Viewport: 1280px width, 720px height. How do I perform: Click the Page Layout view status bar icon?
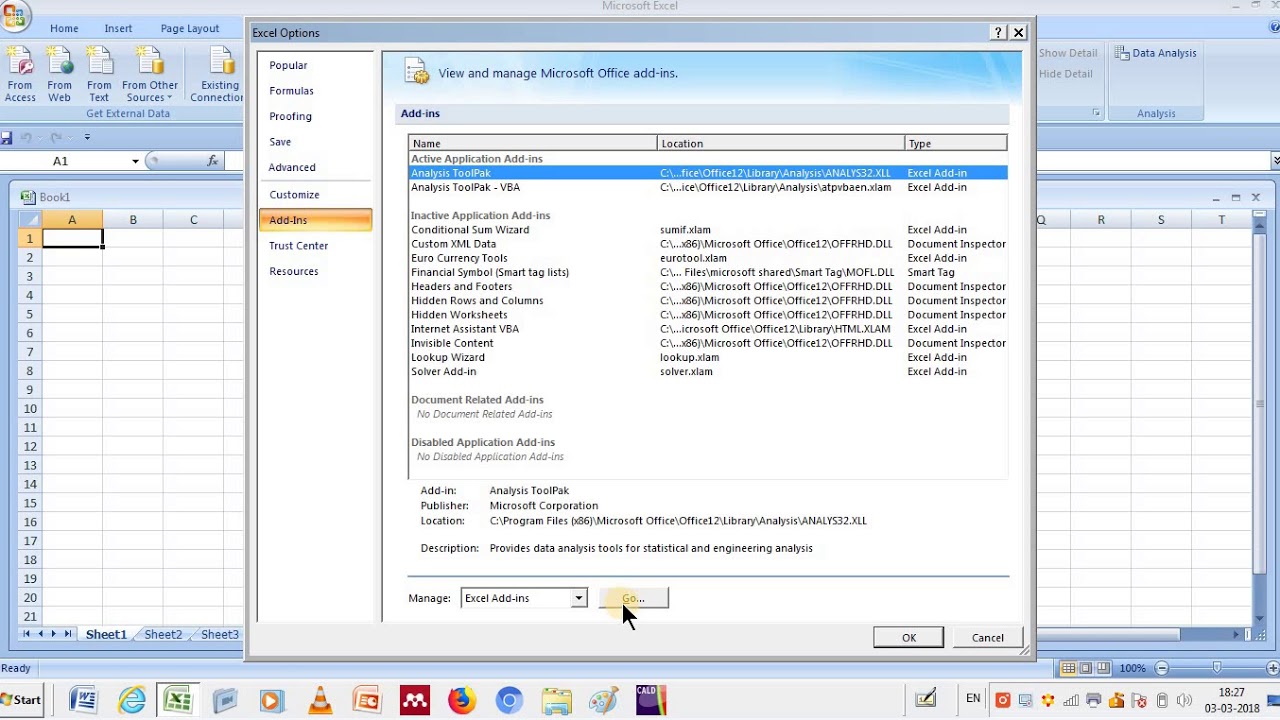tap(1087, 668)
